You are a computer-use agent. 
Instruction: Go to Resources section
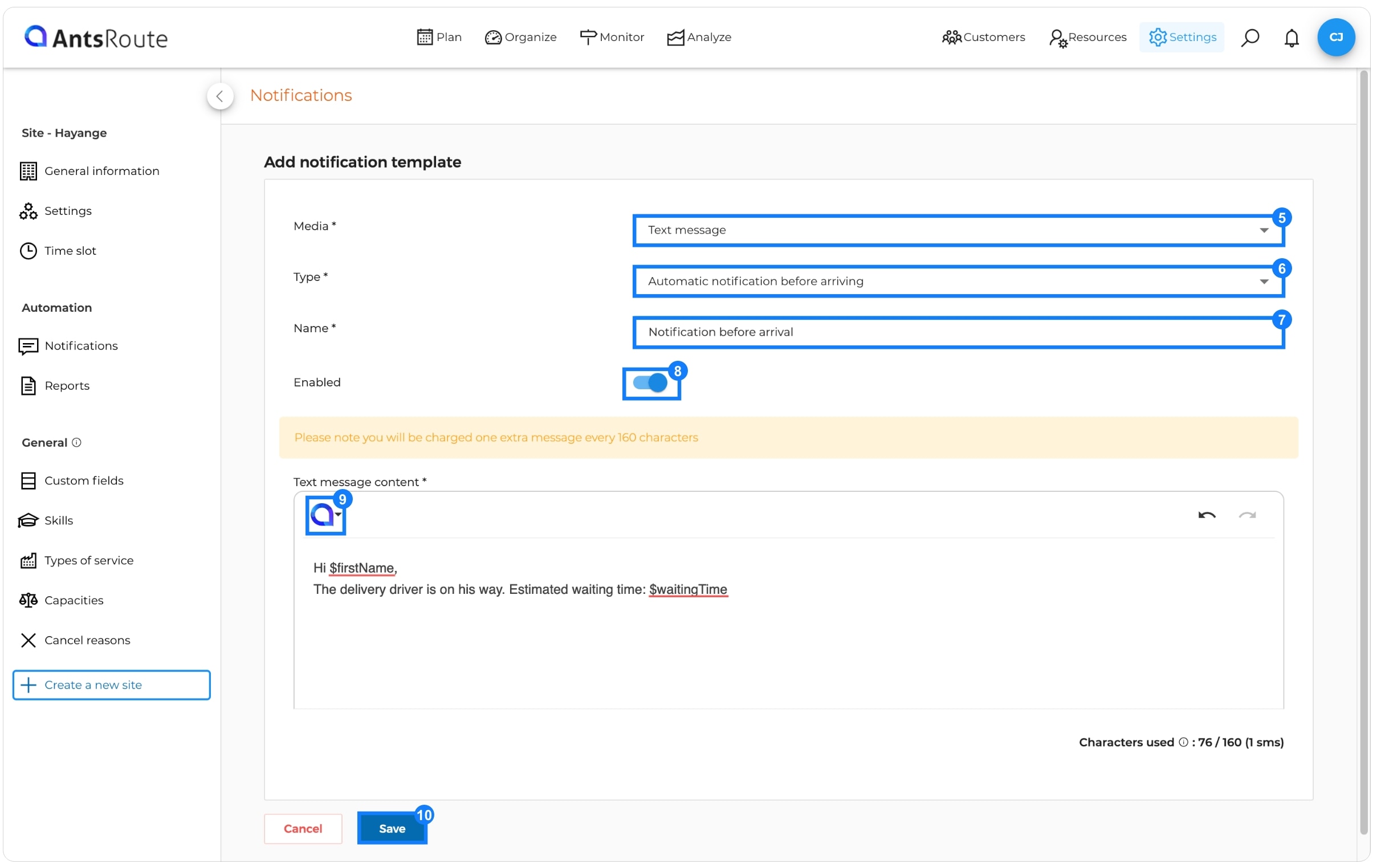click(1087, 37)
